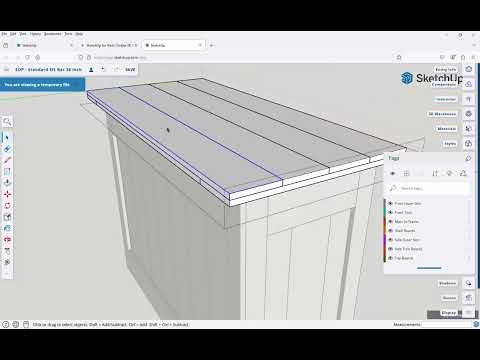Hide the Front Lower Skirt tag
Image resolution: width=480 pixels, height=360 pixels.
[x=390, y=203]
